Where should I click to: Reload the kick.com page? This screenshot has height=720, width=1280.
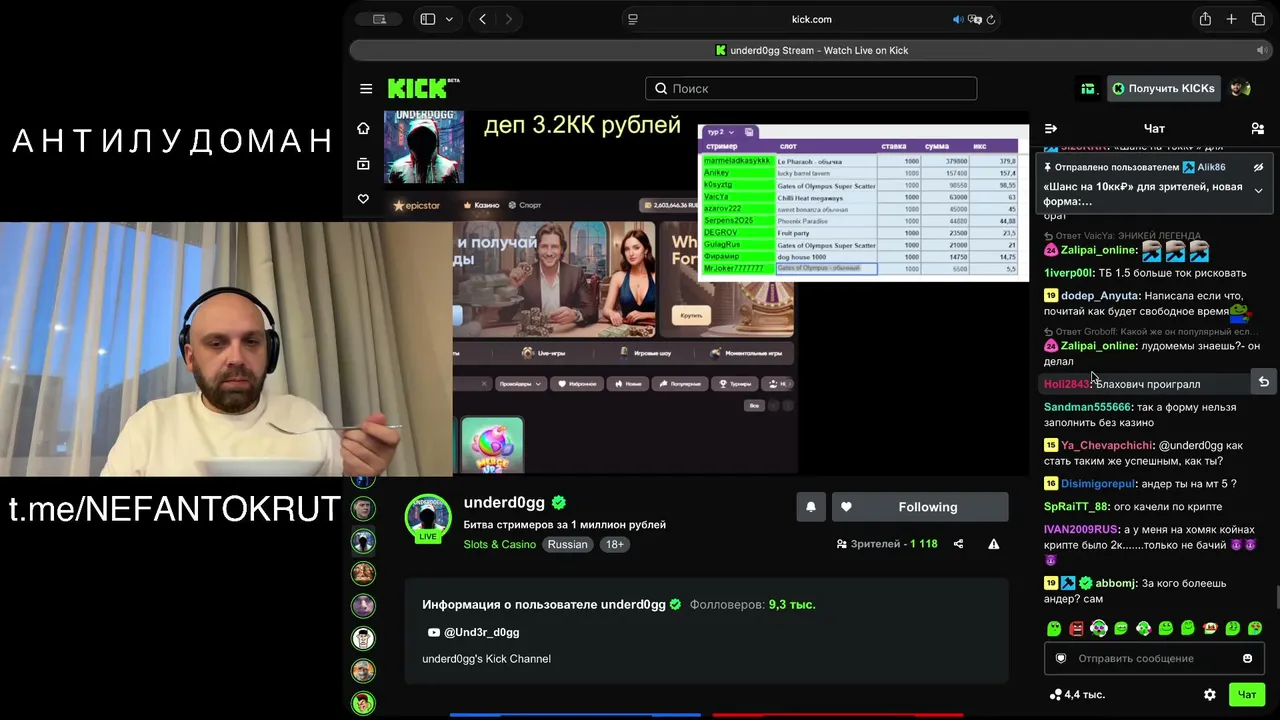[990, 19]
